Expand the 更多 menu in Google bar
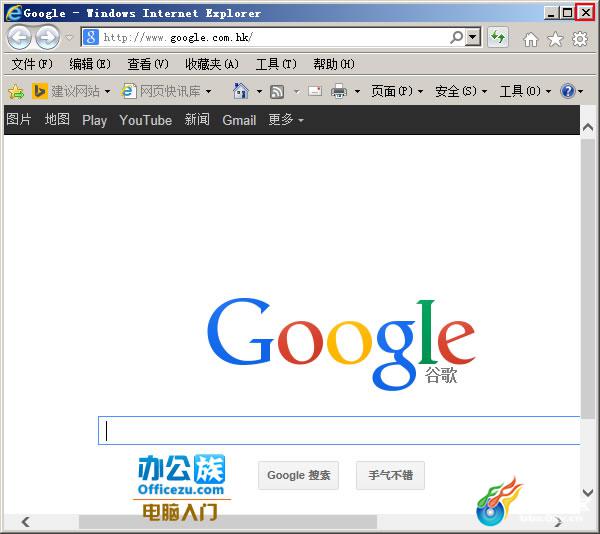 286,120
